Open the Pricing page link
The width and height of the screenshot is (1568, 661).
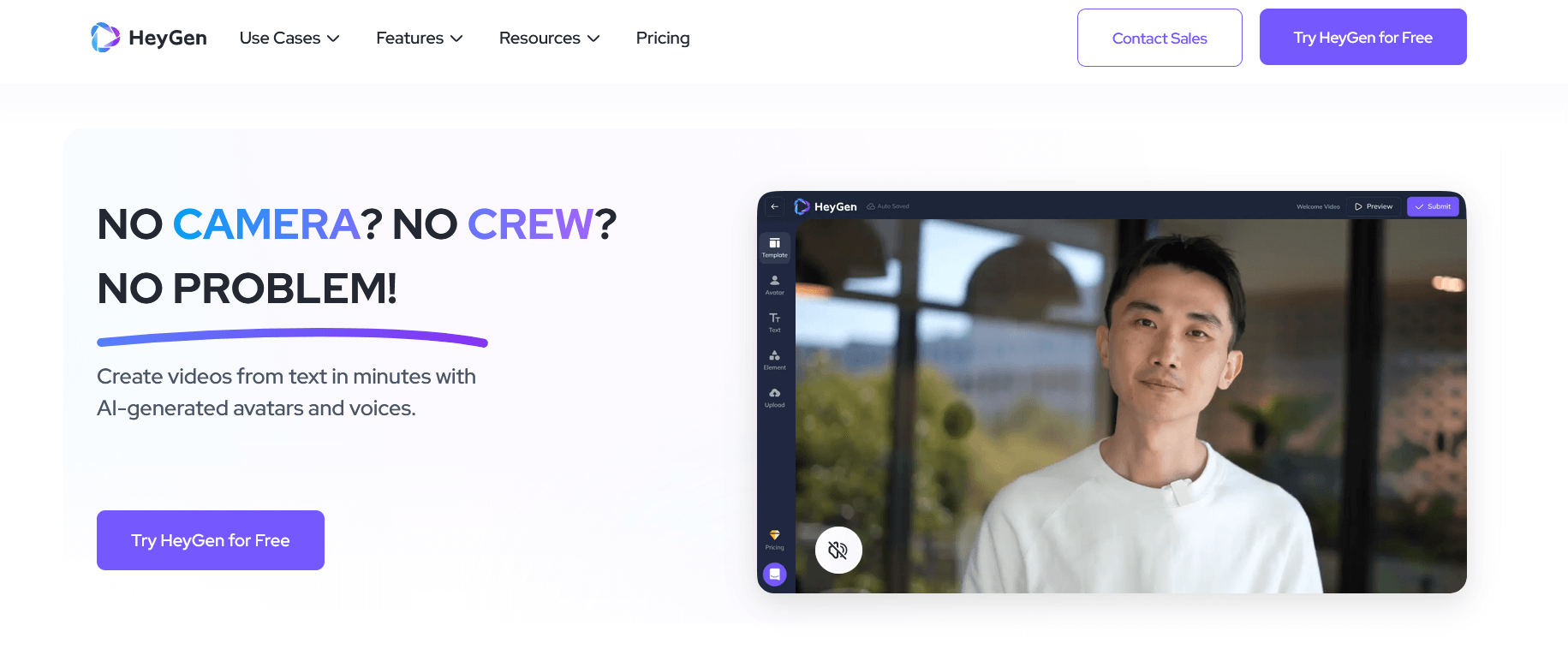[663, 38]
